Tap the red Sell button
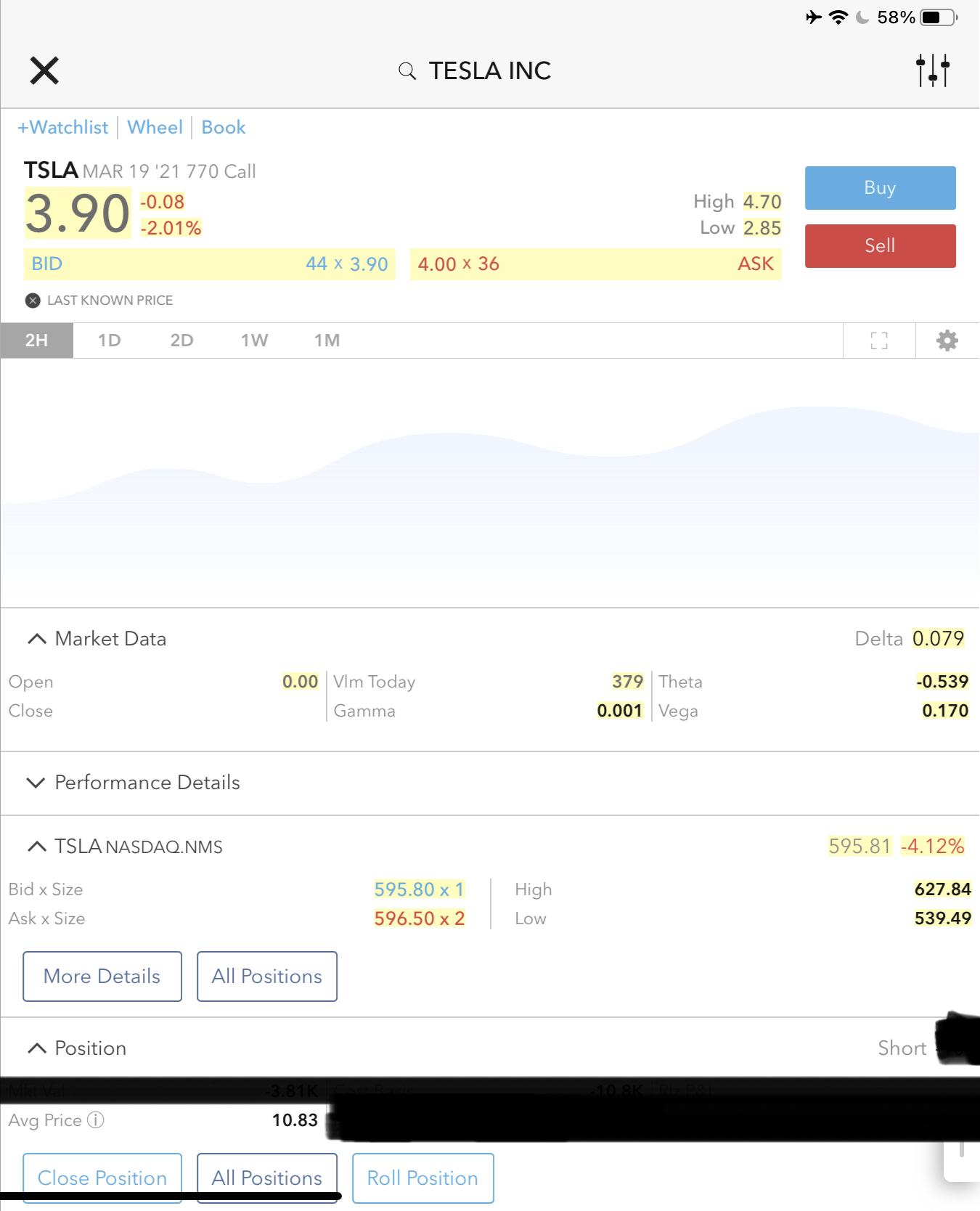The width and height of the screenshot is (980, 1211). [880, 246]
